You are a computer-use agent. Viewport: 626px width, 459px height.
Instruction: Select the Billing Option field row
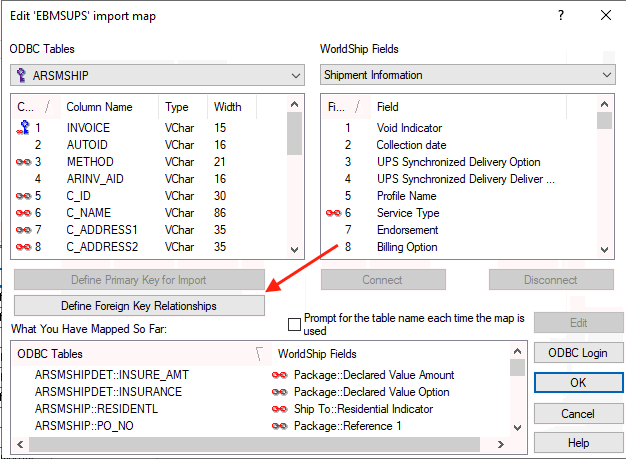click(407, 247)
